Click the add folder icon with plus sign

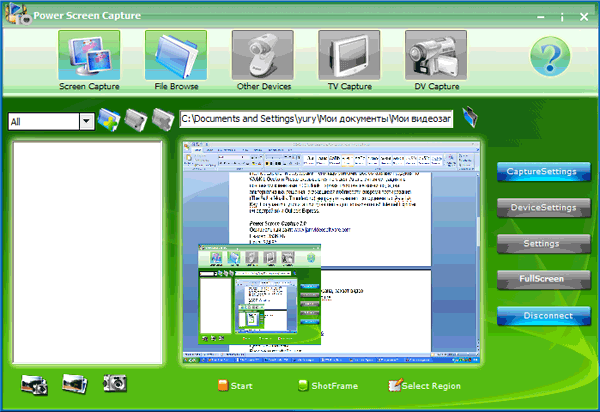coord(109,119)
